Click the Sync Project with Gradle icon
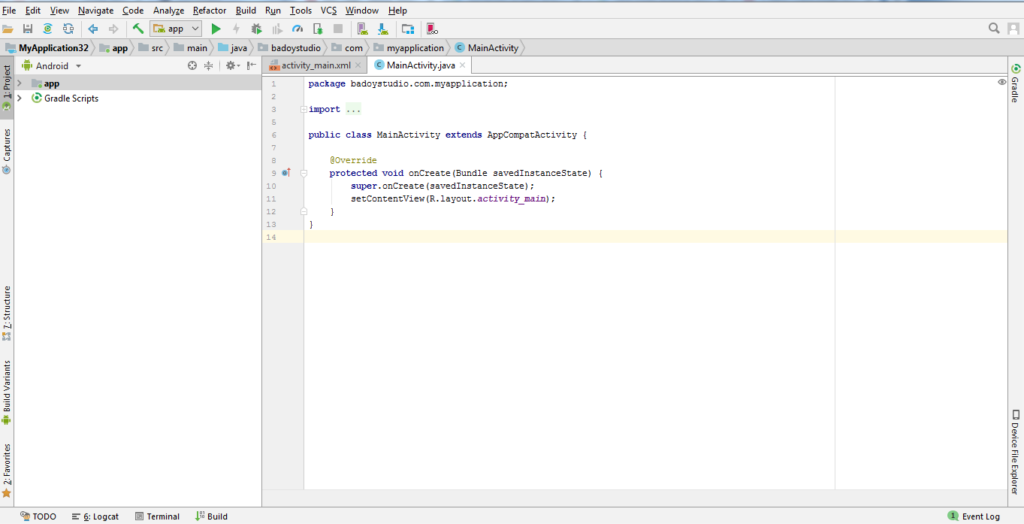 (x=47, y=29)
